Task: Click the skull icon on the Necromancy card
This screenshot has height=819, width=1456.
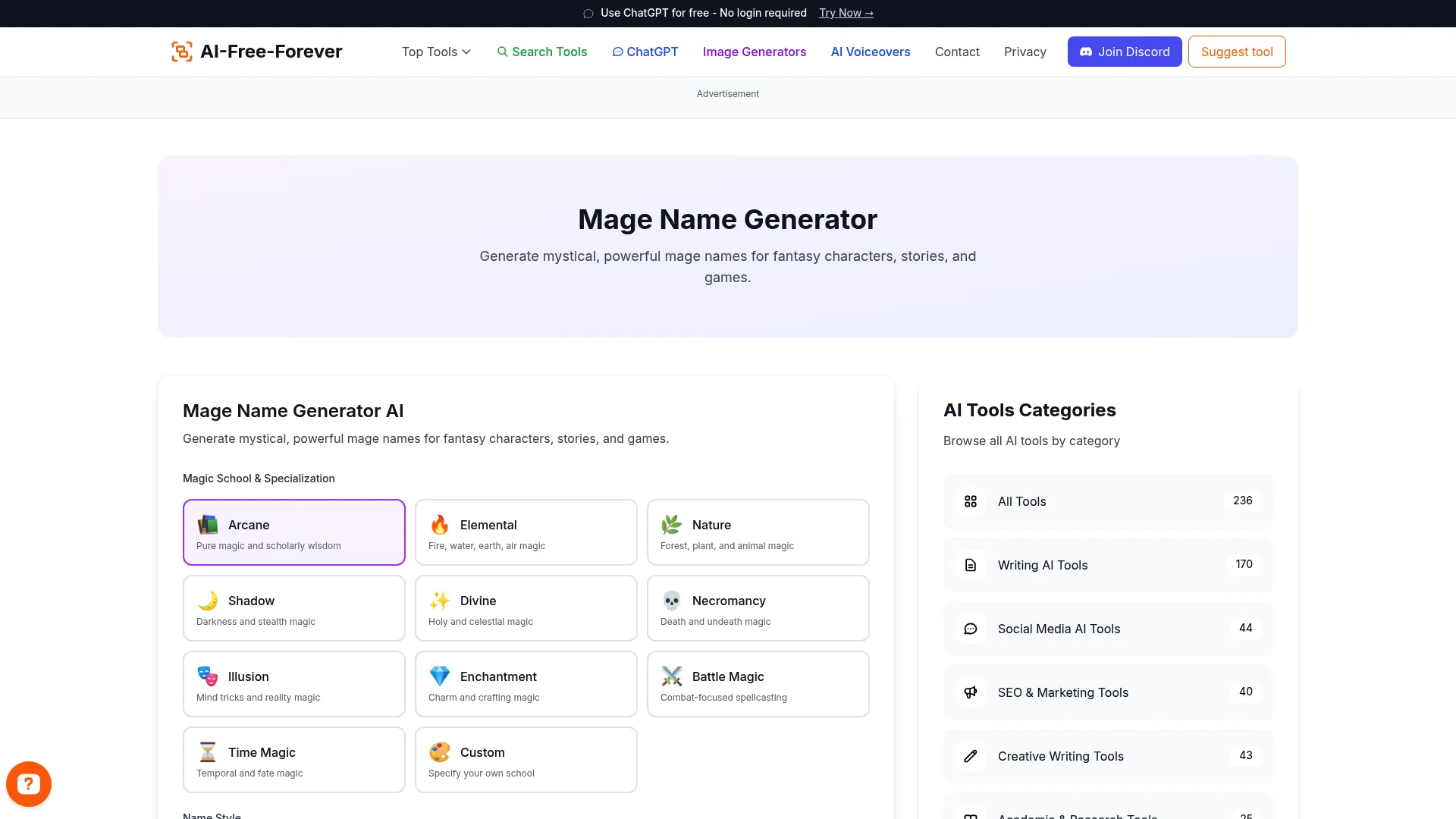Action: coord(672,600)
